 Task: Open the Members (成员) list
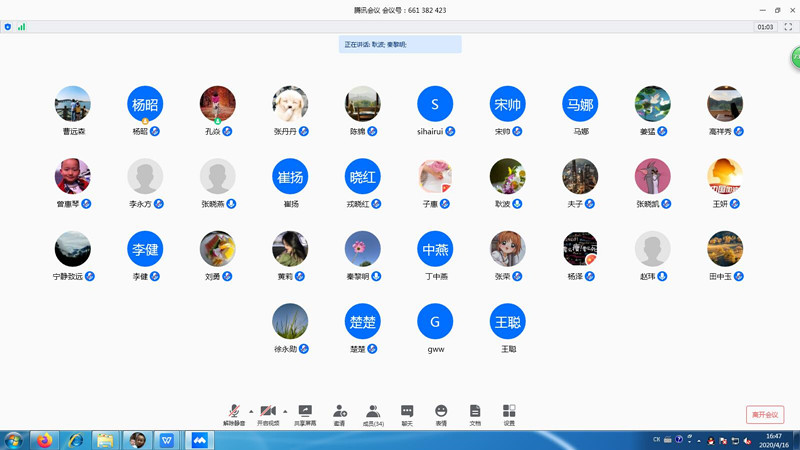point(373,413)
